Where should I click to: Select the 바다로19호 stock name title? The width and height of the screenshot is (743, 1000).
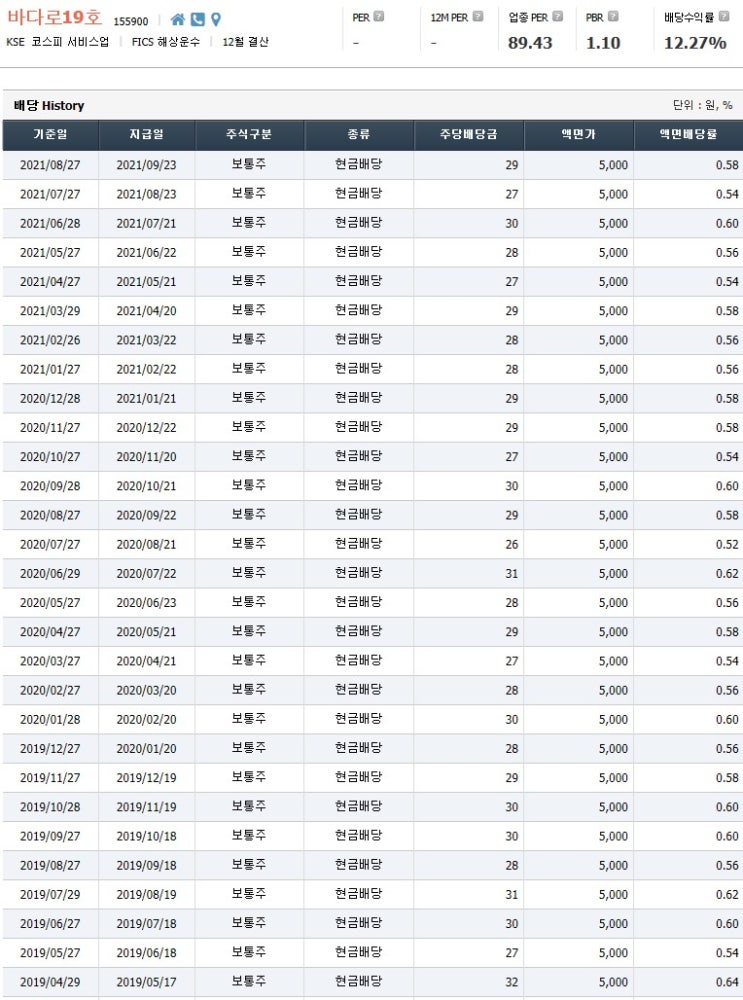(55, 17)
